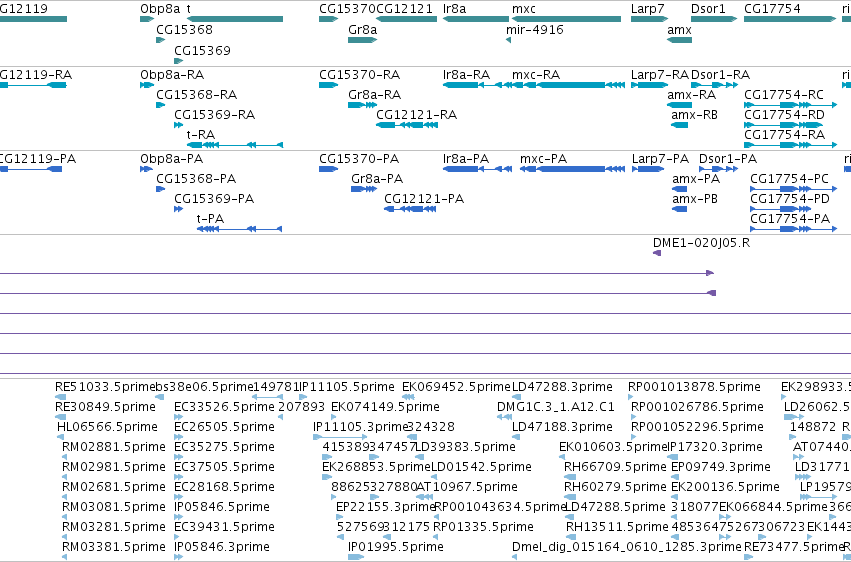Select the mxc-PA protein

coord(572,169)
